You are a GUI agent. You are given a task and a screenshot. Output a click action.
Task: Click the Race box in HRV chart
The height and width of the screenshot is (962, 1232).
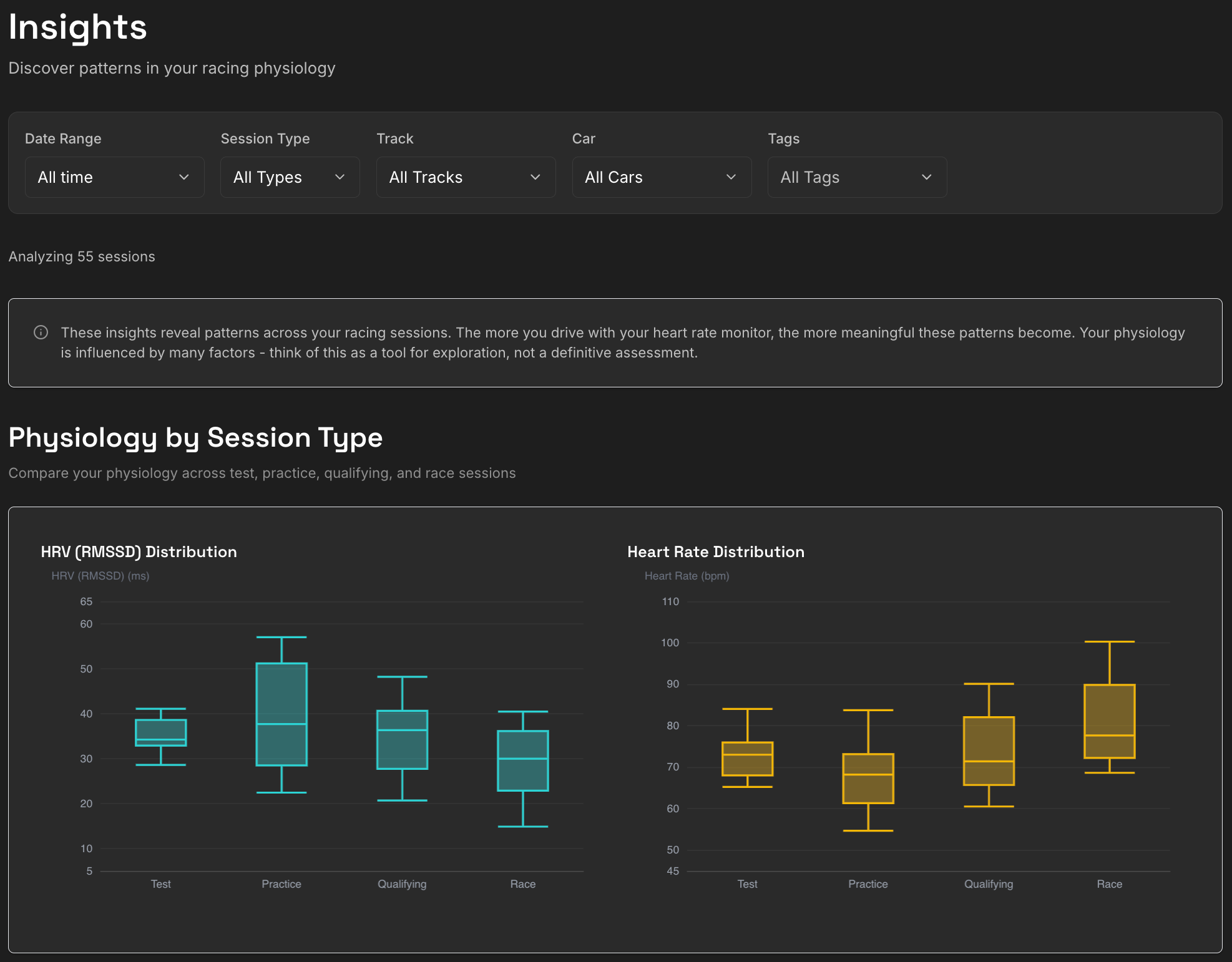coord(523,760)
